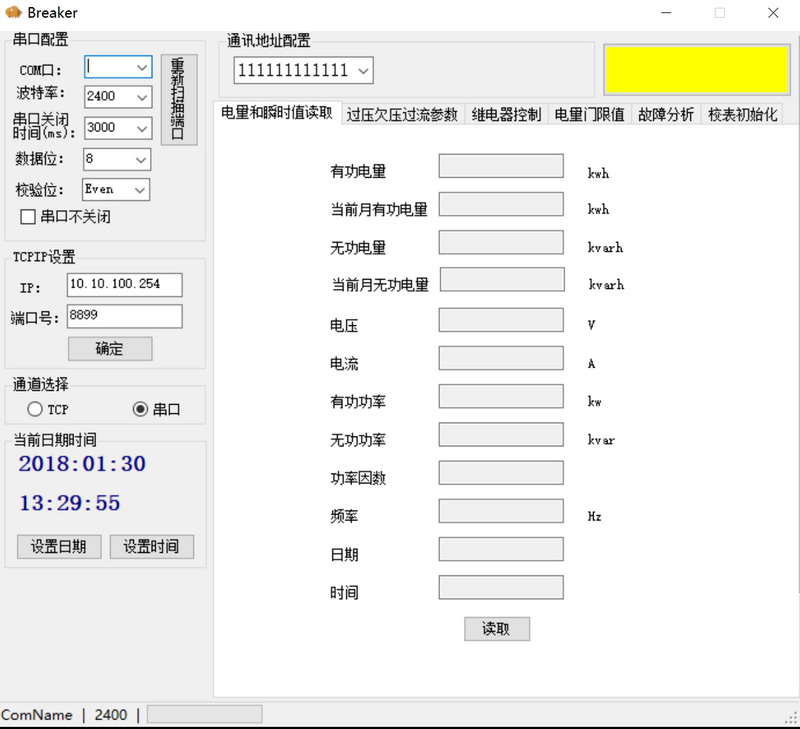Switch to the 过压欠压过流参数 tab
The image size is (800, 729).
[x=404, y=114]
